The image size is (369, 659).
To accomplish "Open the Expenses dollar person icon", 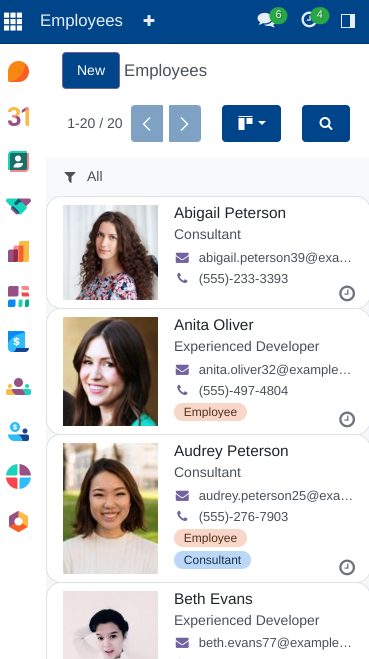I will [18, 431].
